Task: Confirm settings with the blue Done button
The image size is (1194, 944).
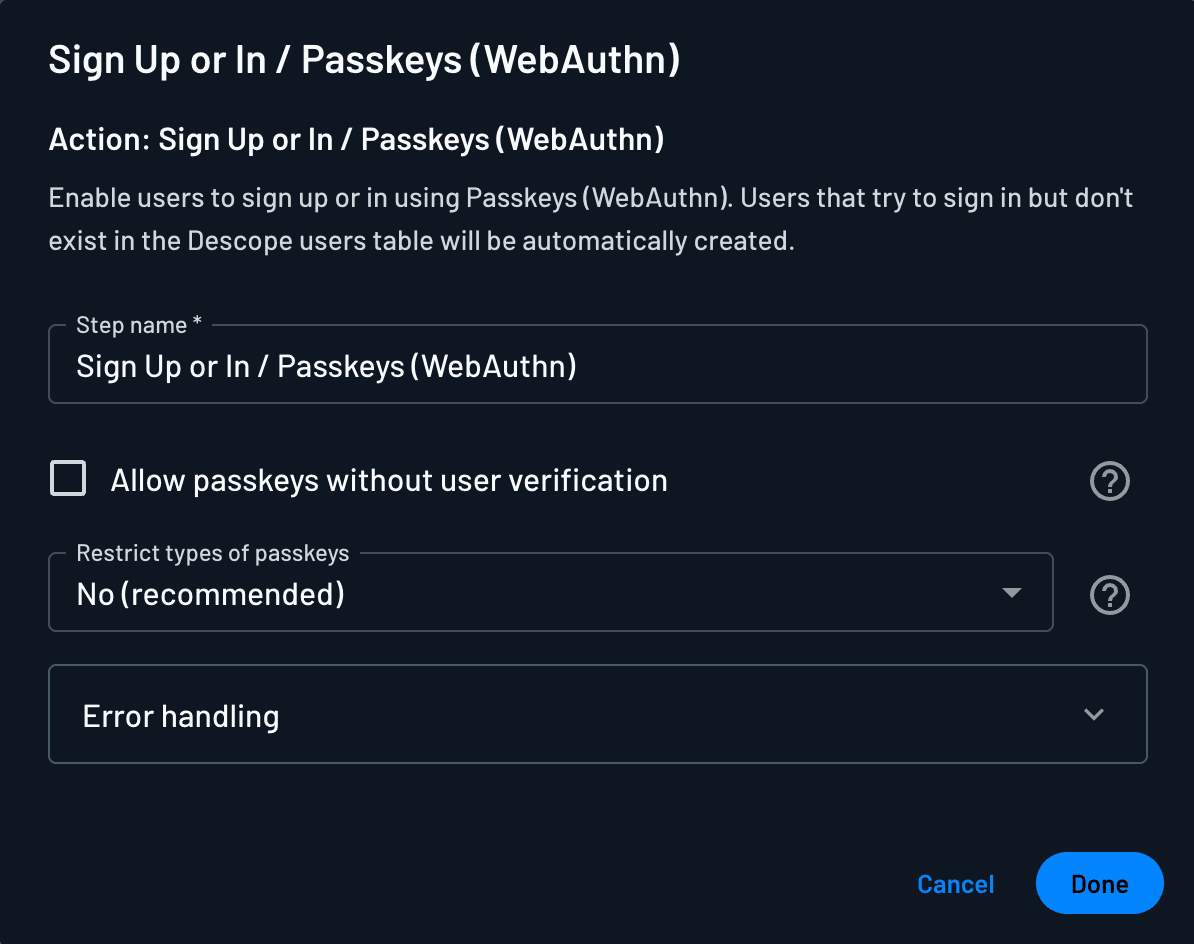Action: tap(1099, 883)
